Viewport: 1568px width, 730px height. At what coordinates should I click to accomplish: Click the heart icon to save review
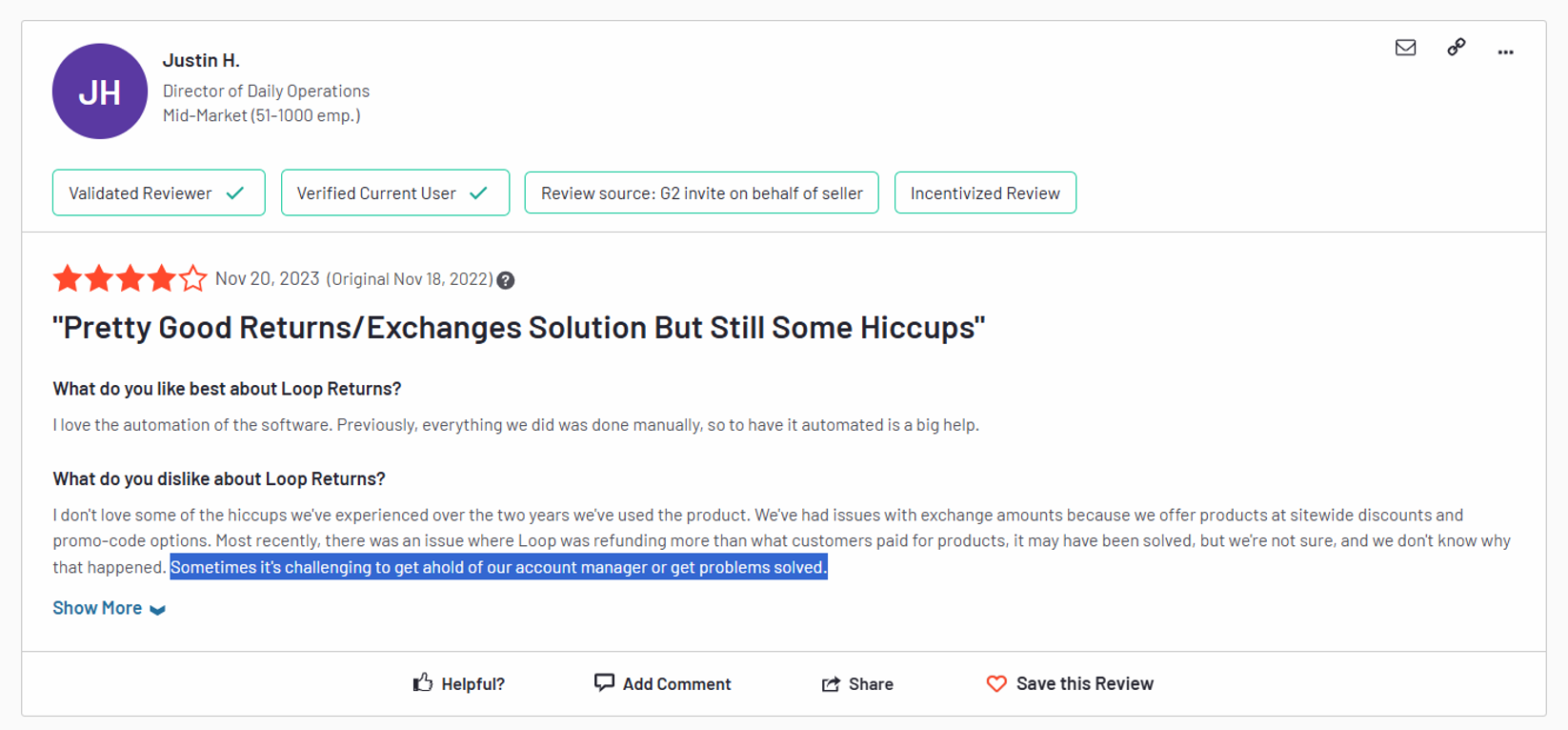pyautogui.click(x=996, y=683)
